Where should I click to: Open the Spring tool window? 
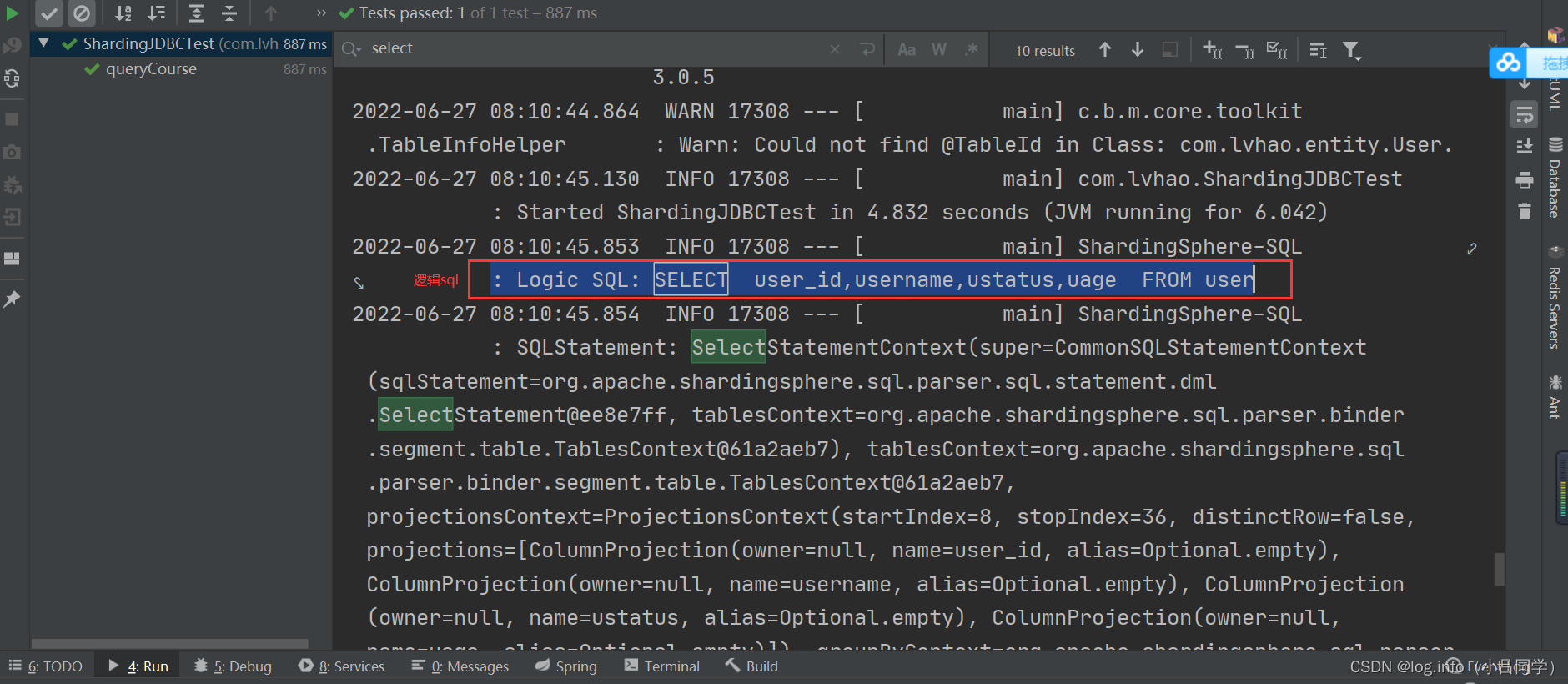(566, 666)
